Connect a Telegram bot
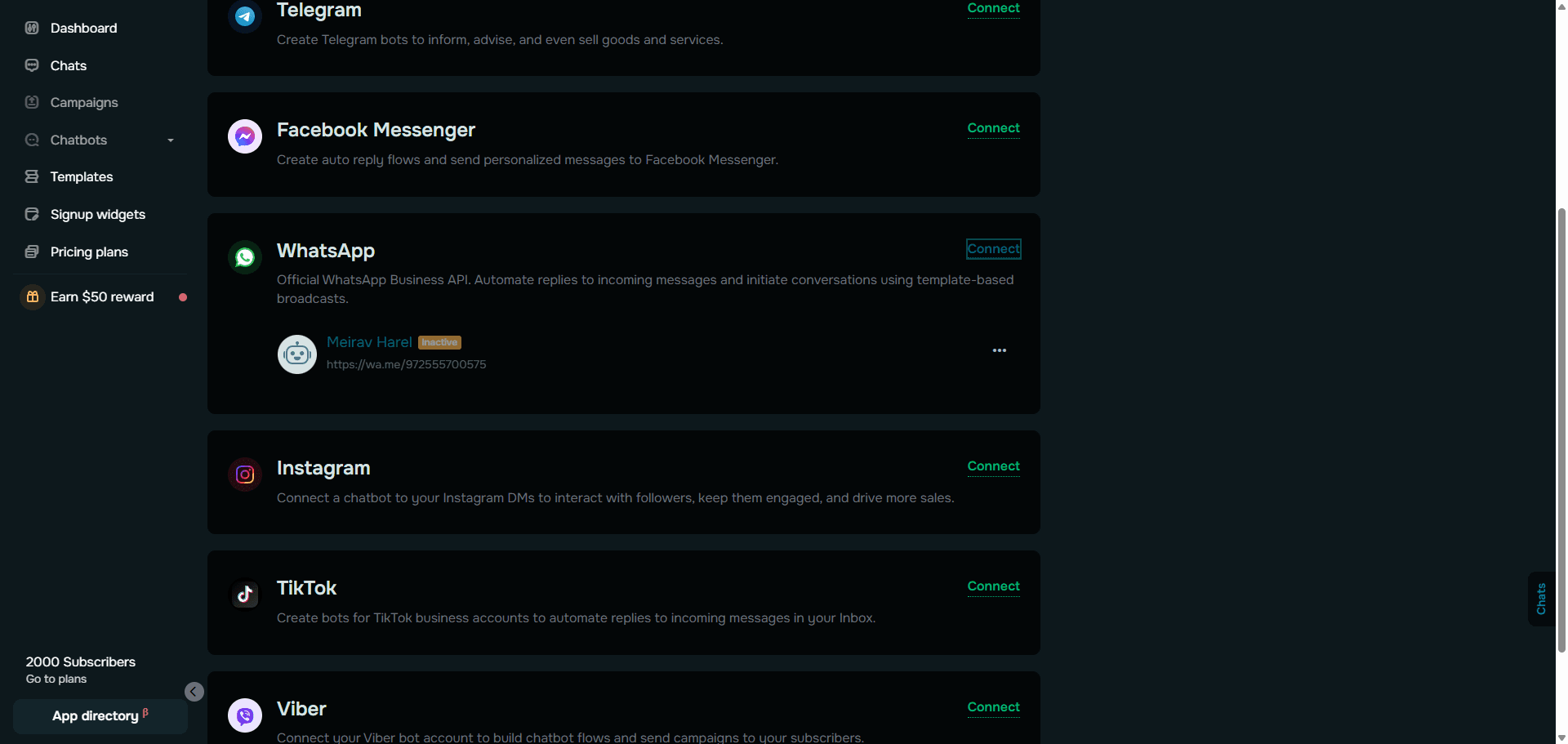1568x744 pixels. [x=994, y=8]
